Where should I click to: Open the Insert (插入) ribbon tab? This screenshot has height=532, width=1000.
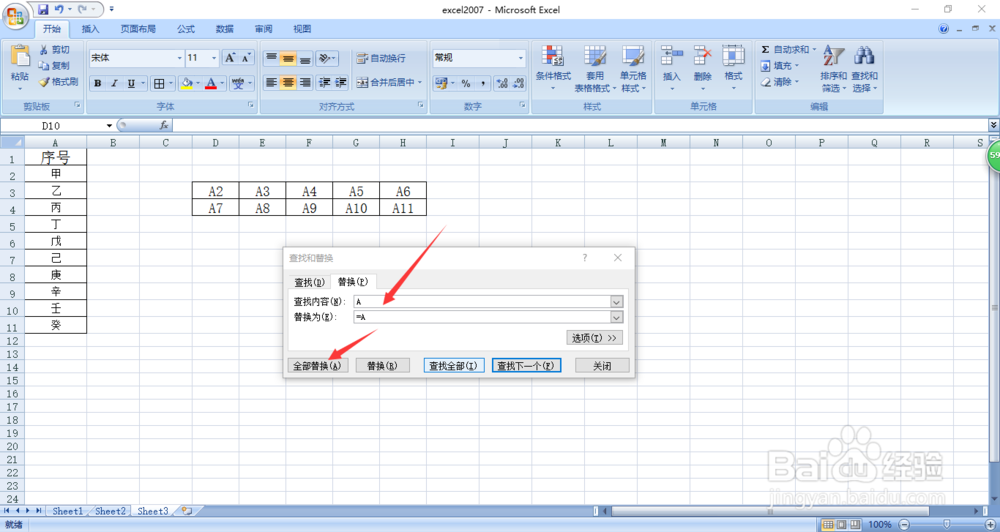91,29
